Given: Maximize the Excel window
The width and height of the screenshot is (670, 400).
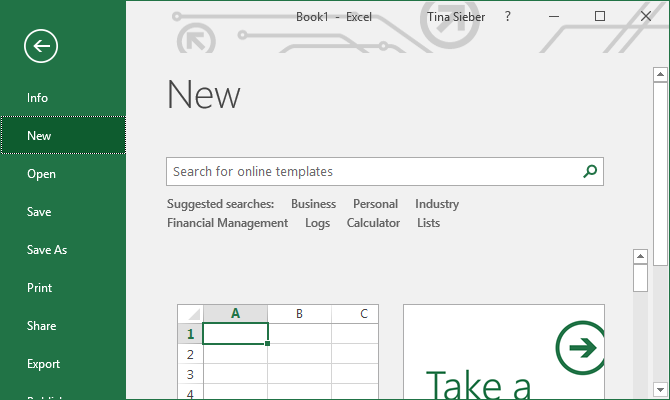Looking at the screenshot, I should point(600,16).
